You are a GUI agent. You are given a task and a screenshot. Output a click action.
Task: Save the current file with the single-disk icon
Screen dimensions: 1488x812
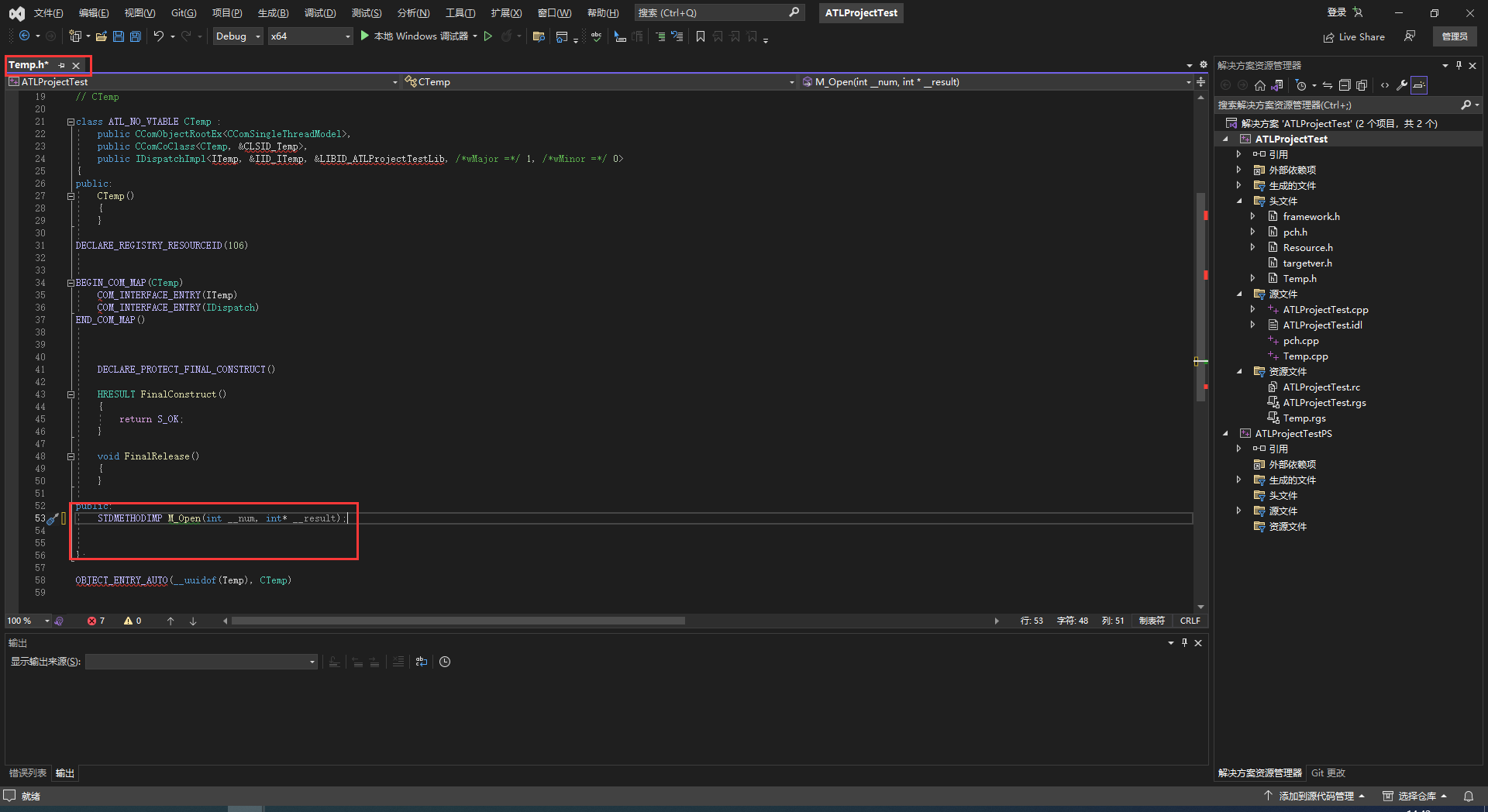(x=119, y=36)
